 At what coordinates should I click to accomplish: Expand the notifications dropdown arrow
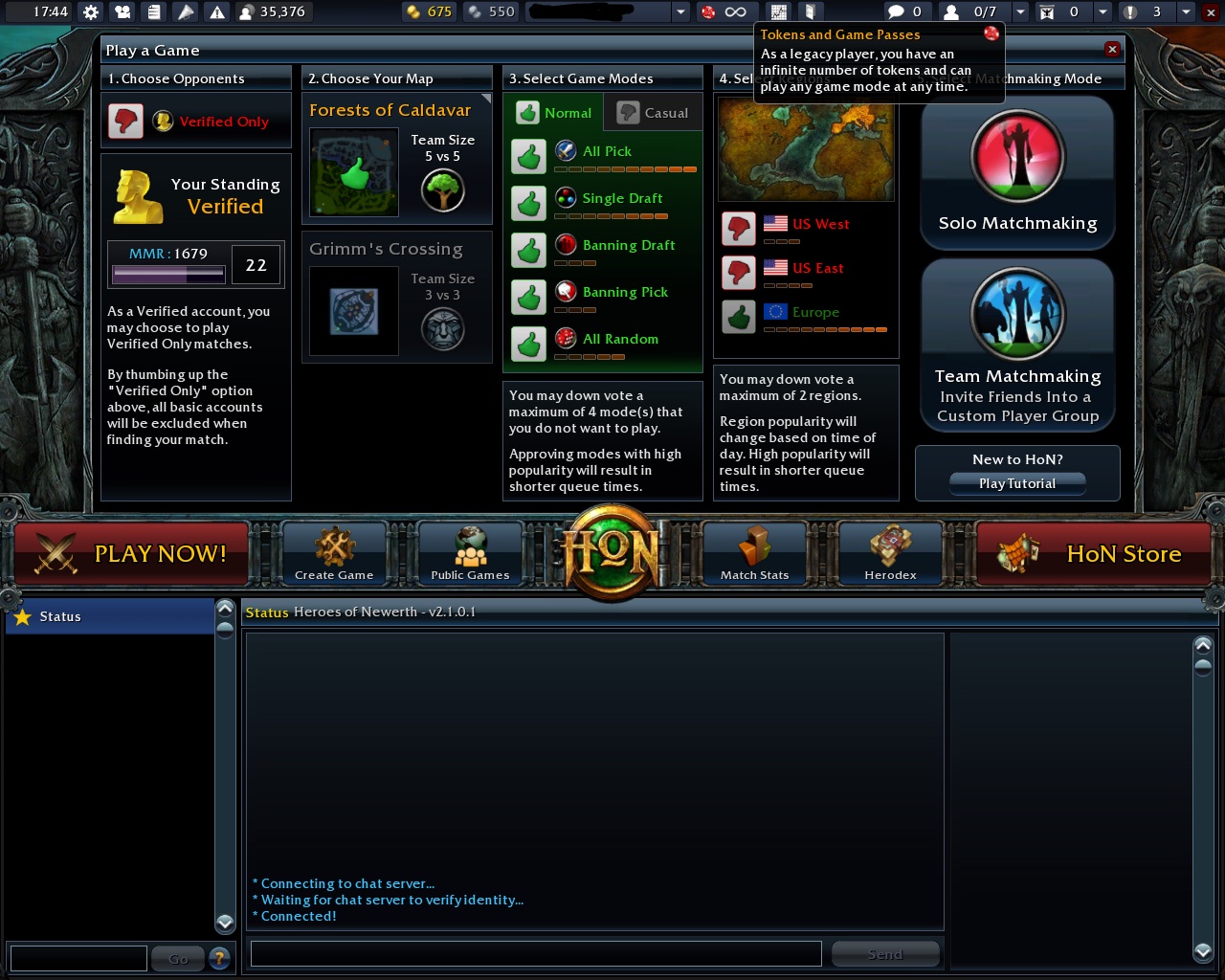1186,12
